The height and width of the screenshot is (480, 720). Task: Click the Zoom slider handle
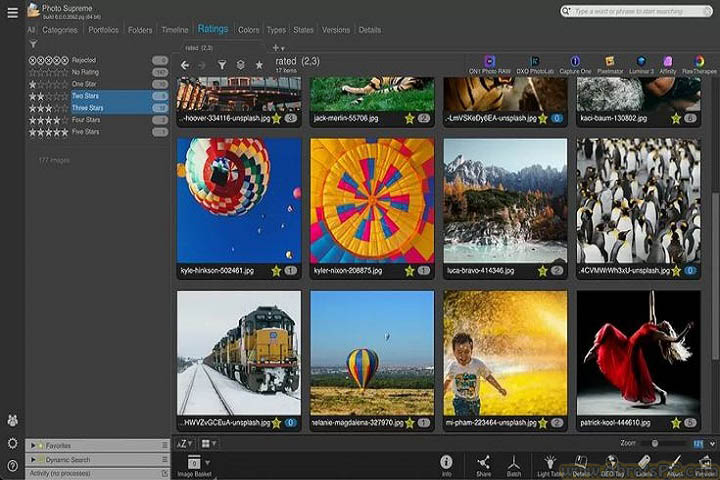(655, 444)
